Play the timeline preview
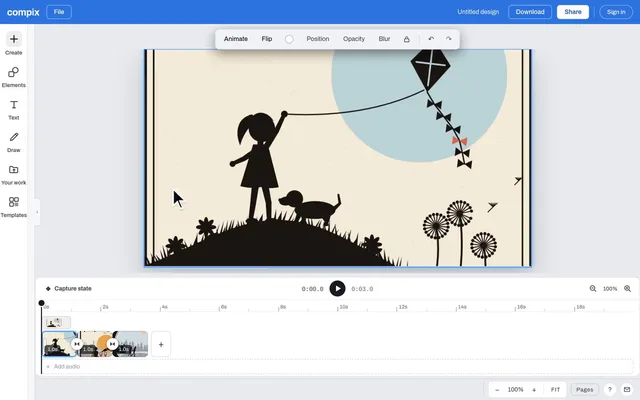This screenshot has height=400, width=640. (x=337, y=289)
